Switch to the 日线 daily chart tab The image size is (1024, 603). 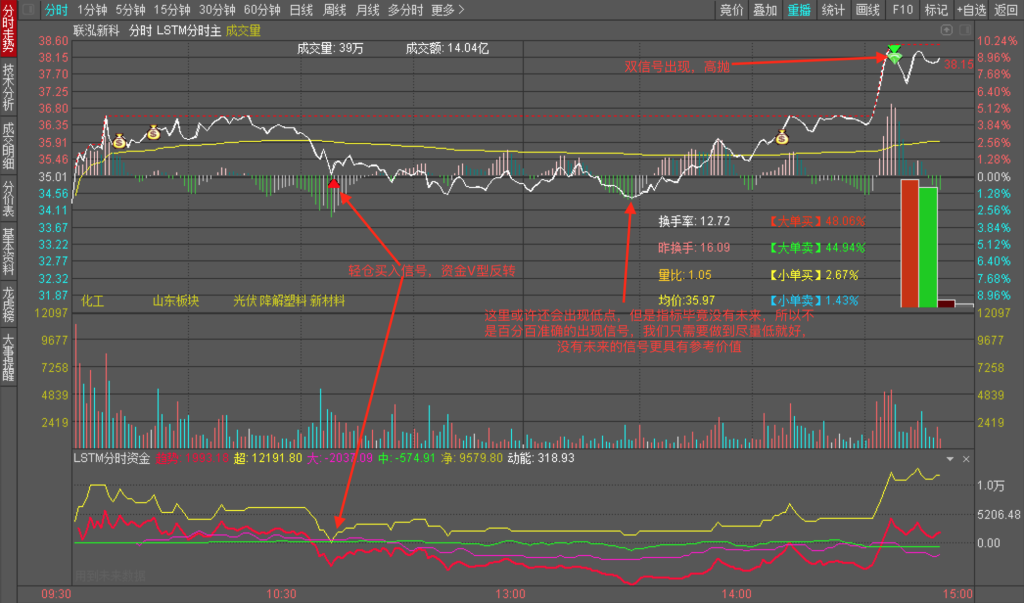click(x=300, y=10)
